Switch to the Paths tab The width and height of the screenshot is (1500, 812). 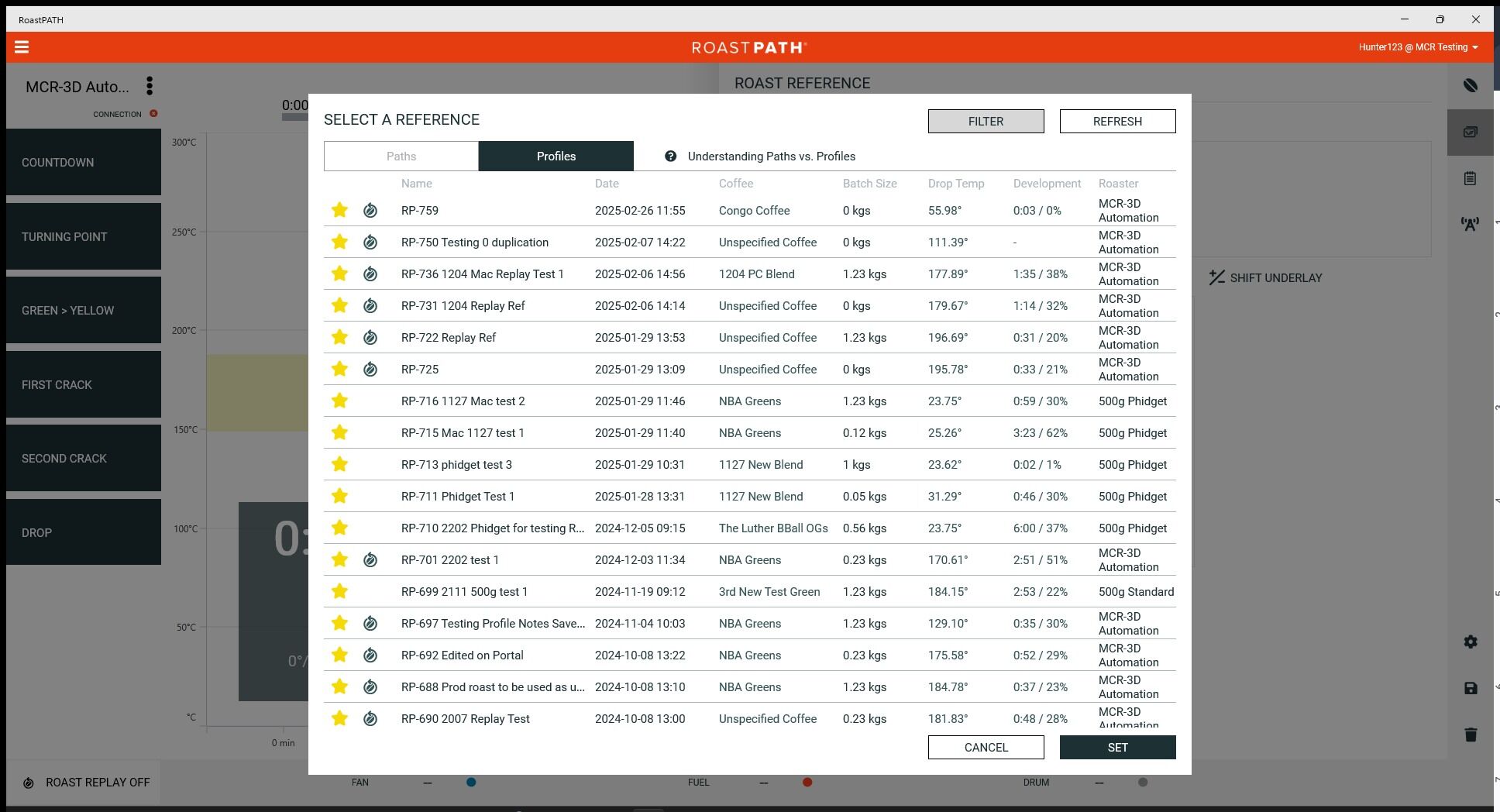point(401,157)
